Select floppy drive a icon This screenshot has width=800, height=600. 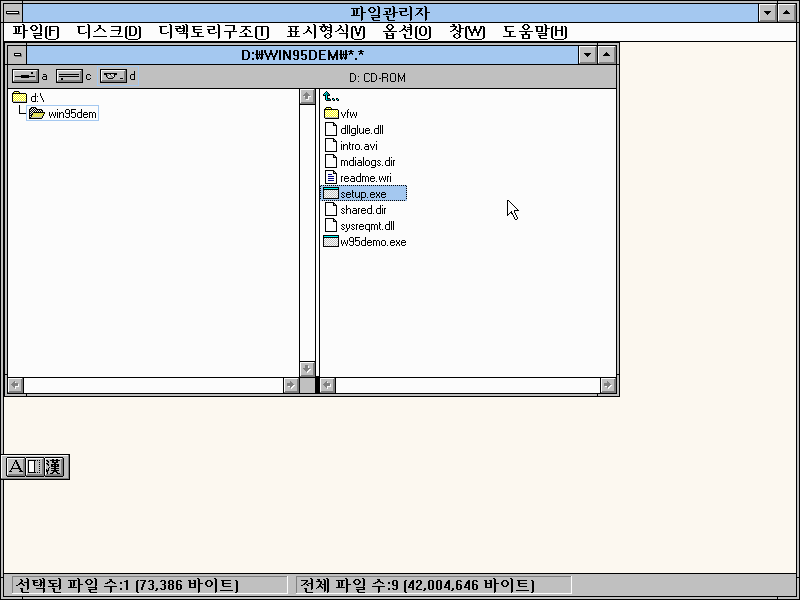click(25, 76)
